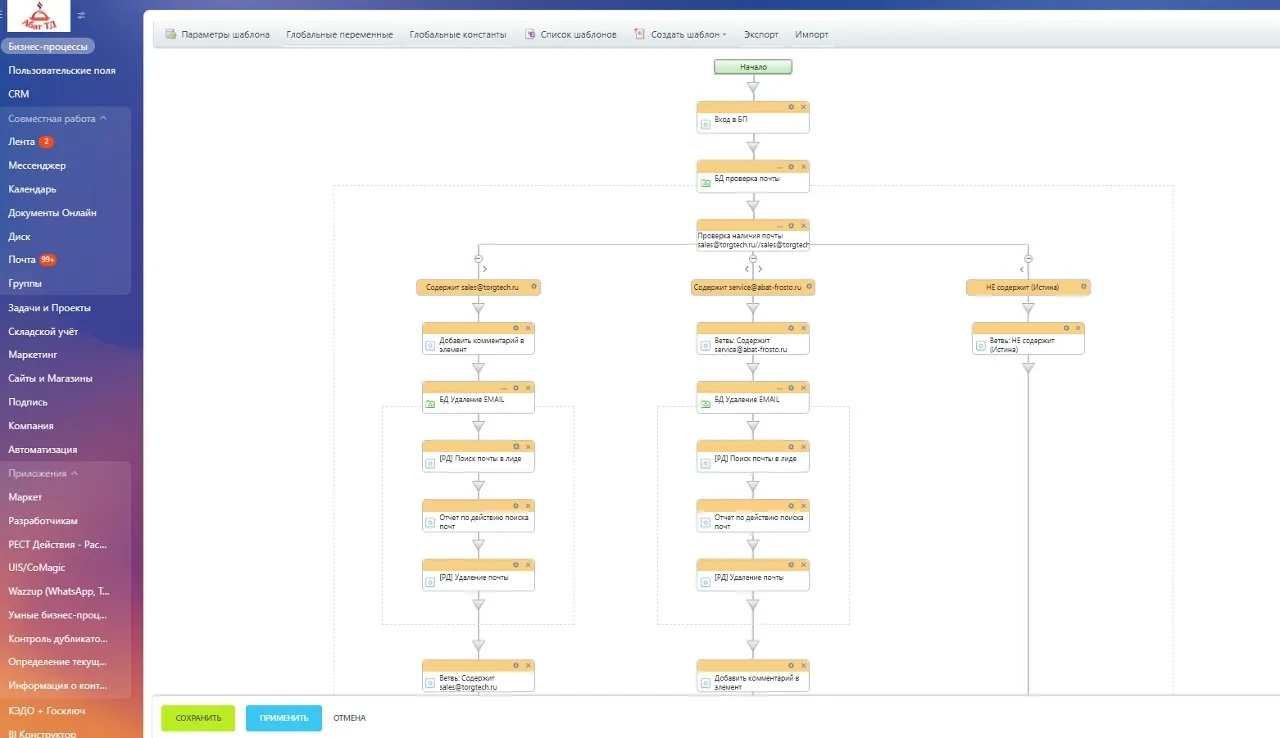Select Бизнес-процессы in the sidebar
This screenshot has height=738, width=1280.
(48, 47)
